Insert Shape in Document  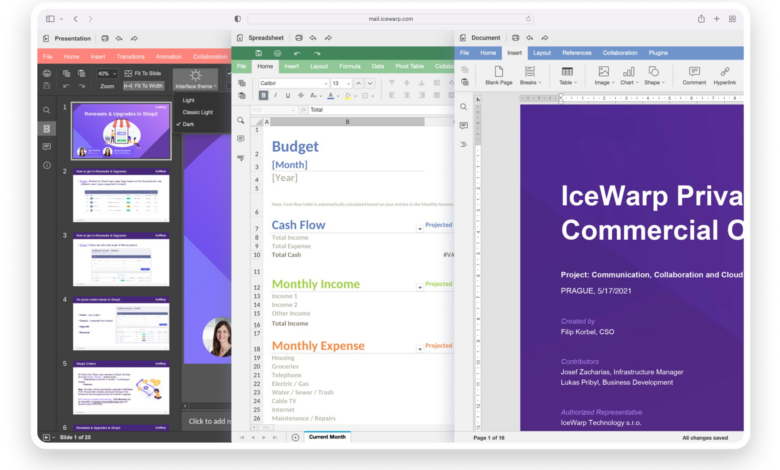tap(654, 76)
